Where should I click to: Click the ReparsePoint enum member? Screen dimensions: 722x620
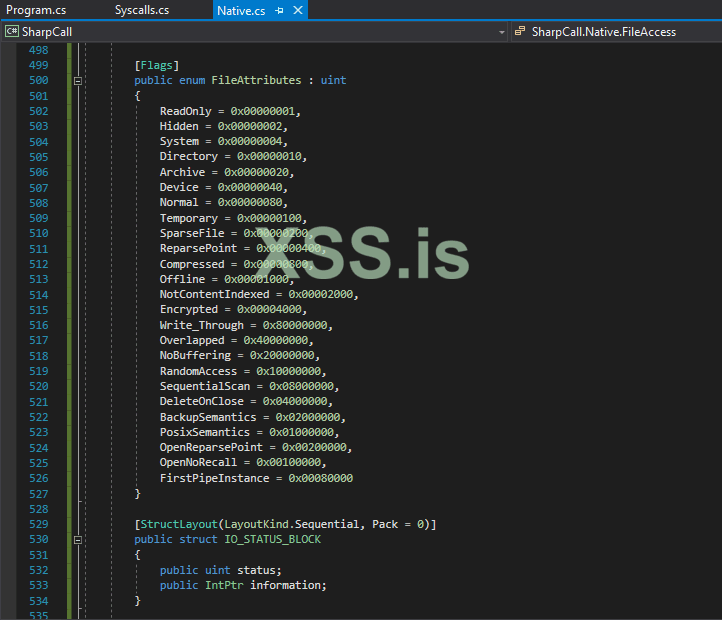pos(198,248)
